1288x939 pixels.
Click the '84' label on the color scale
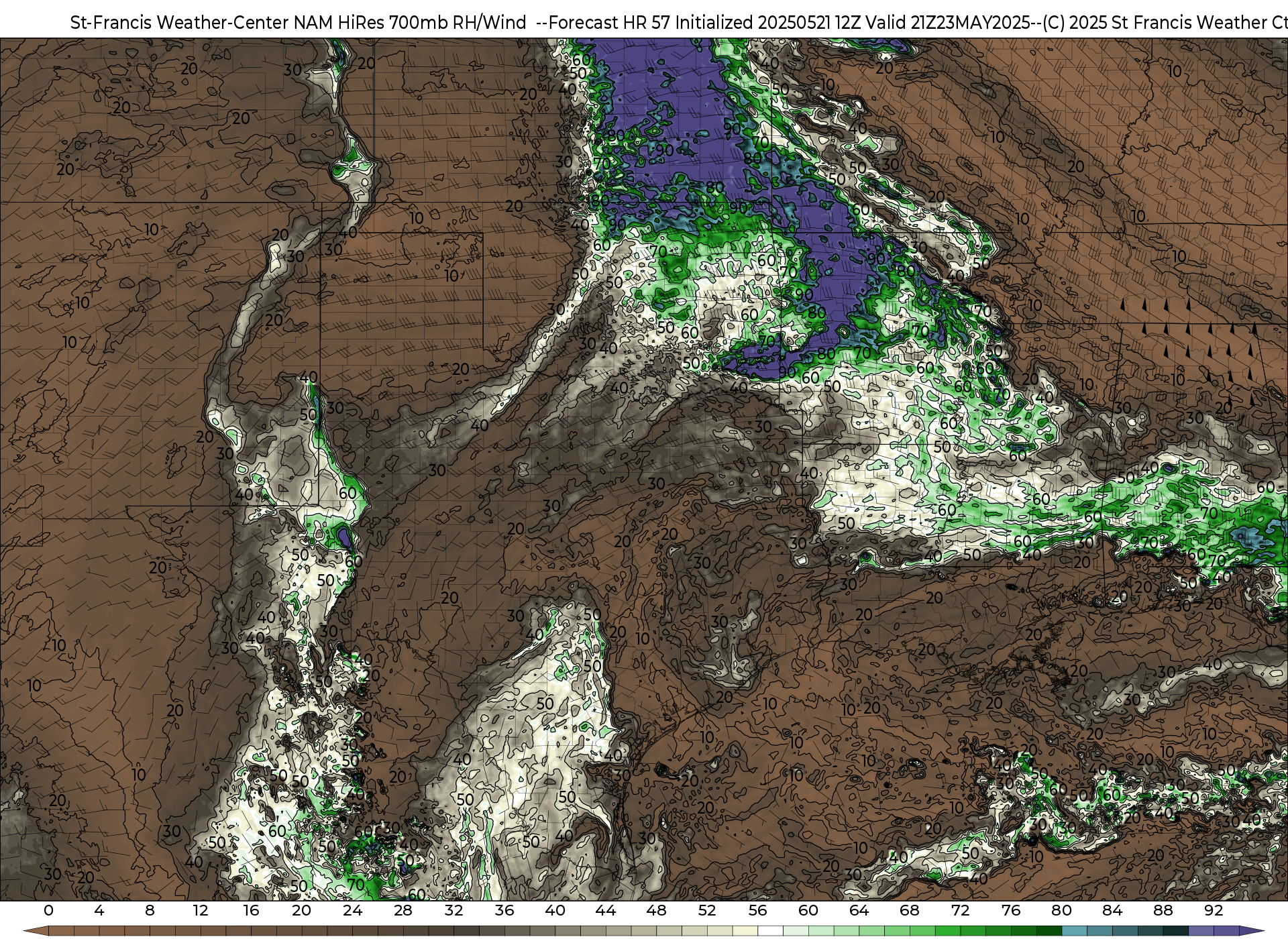tap(1112, 911)
